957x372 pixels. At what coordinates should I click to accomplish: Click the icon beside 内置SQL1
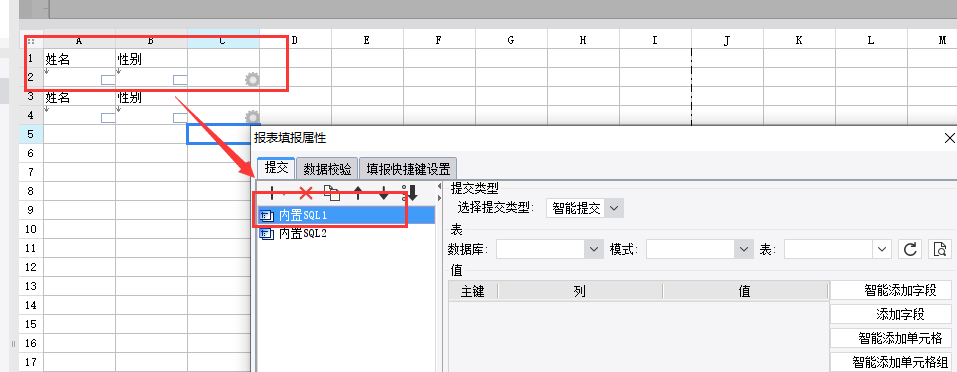(267, 215)
